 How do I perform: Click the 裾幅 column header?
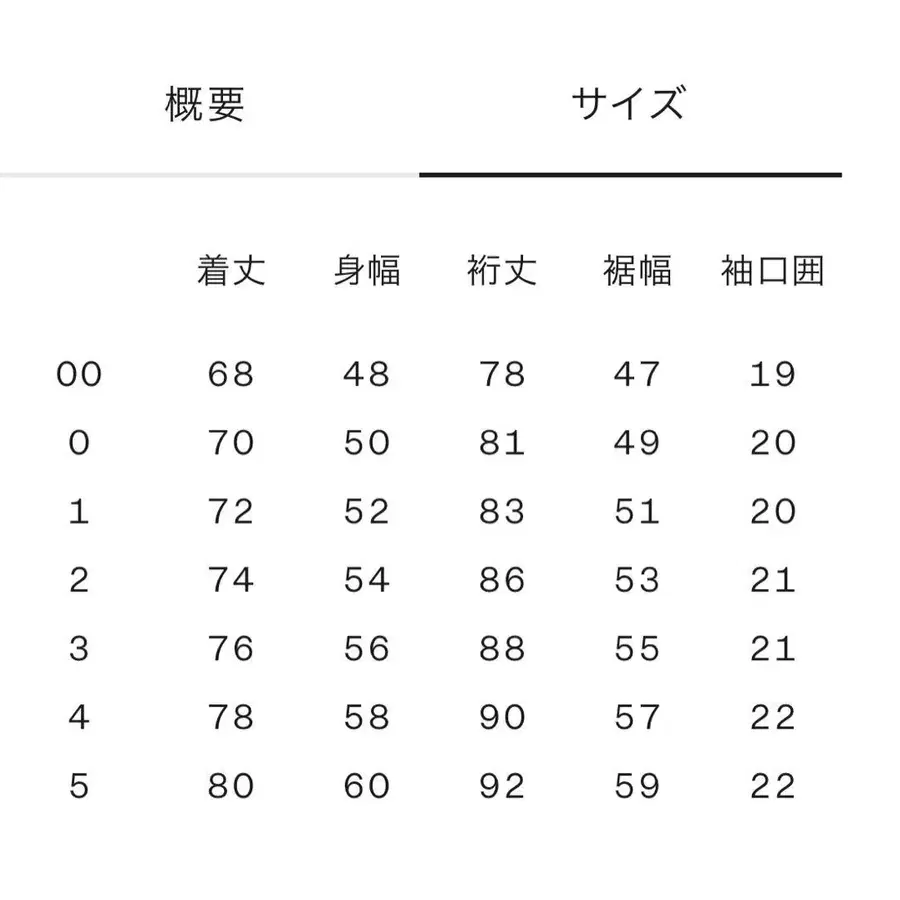coord(637,271)
